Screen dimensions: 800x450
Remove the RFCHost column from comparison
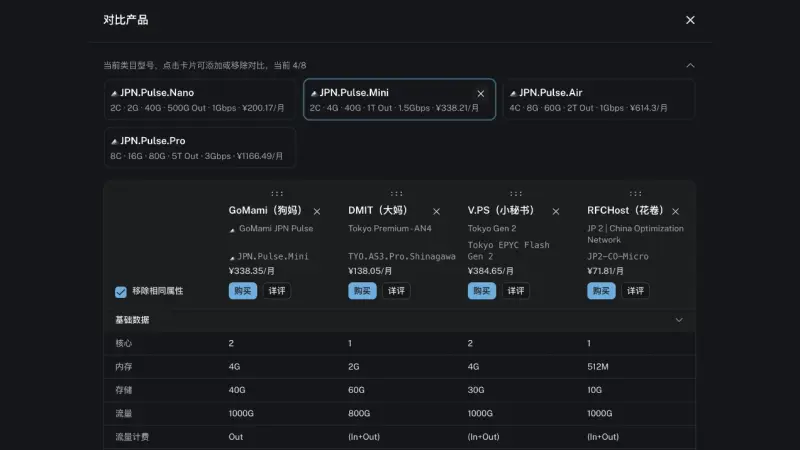click(676, 211)
